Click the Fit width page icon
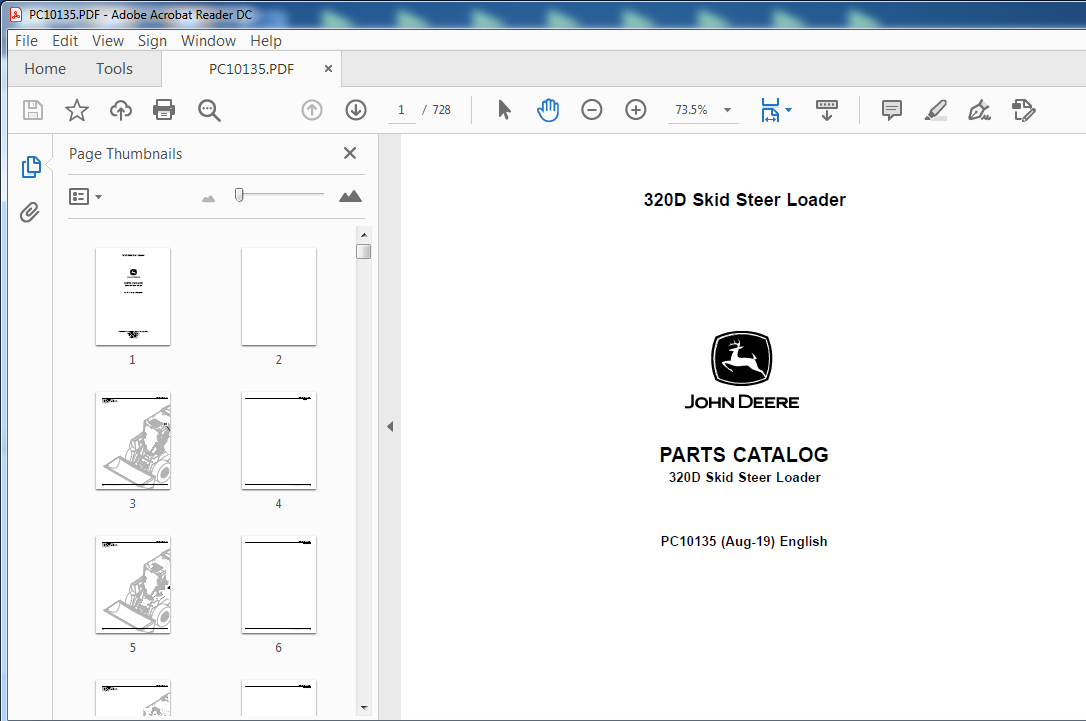This screenshot has height=721, width=1086. point(770,110)
